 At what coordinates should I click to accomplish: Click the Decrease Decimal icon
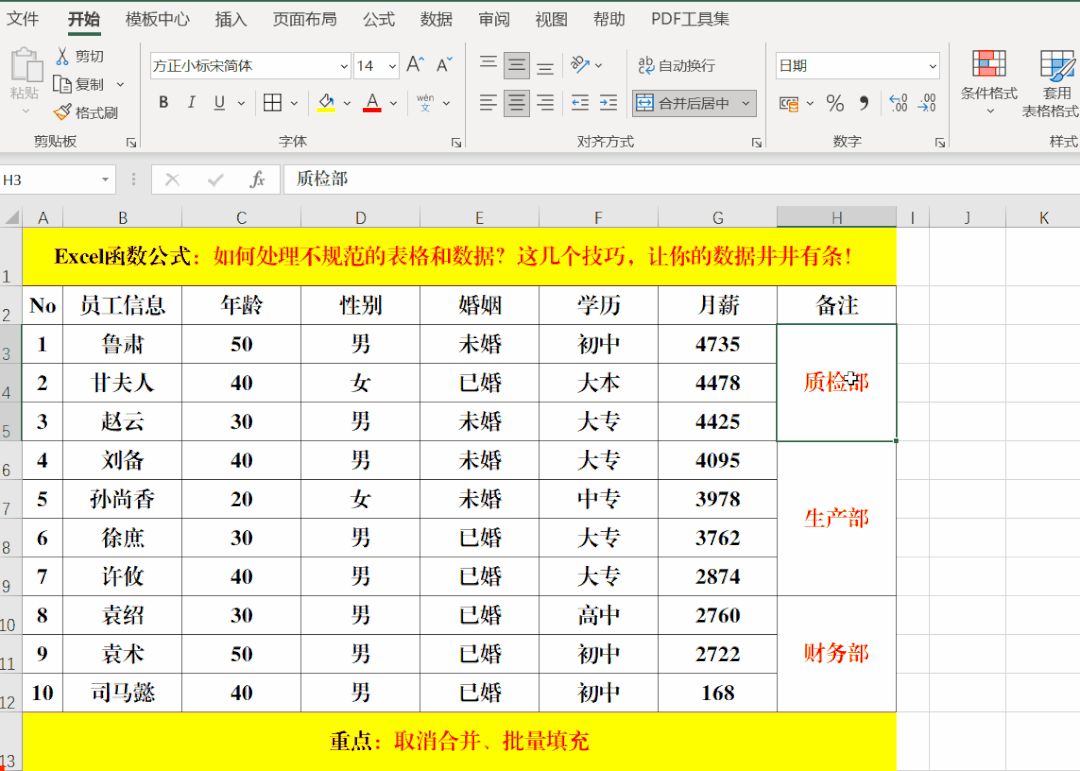click(927, 104)
